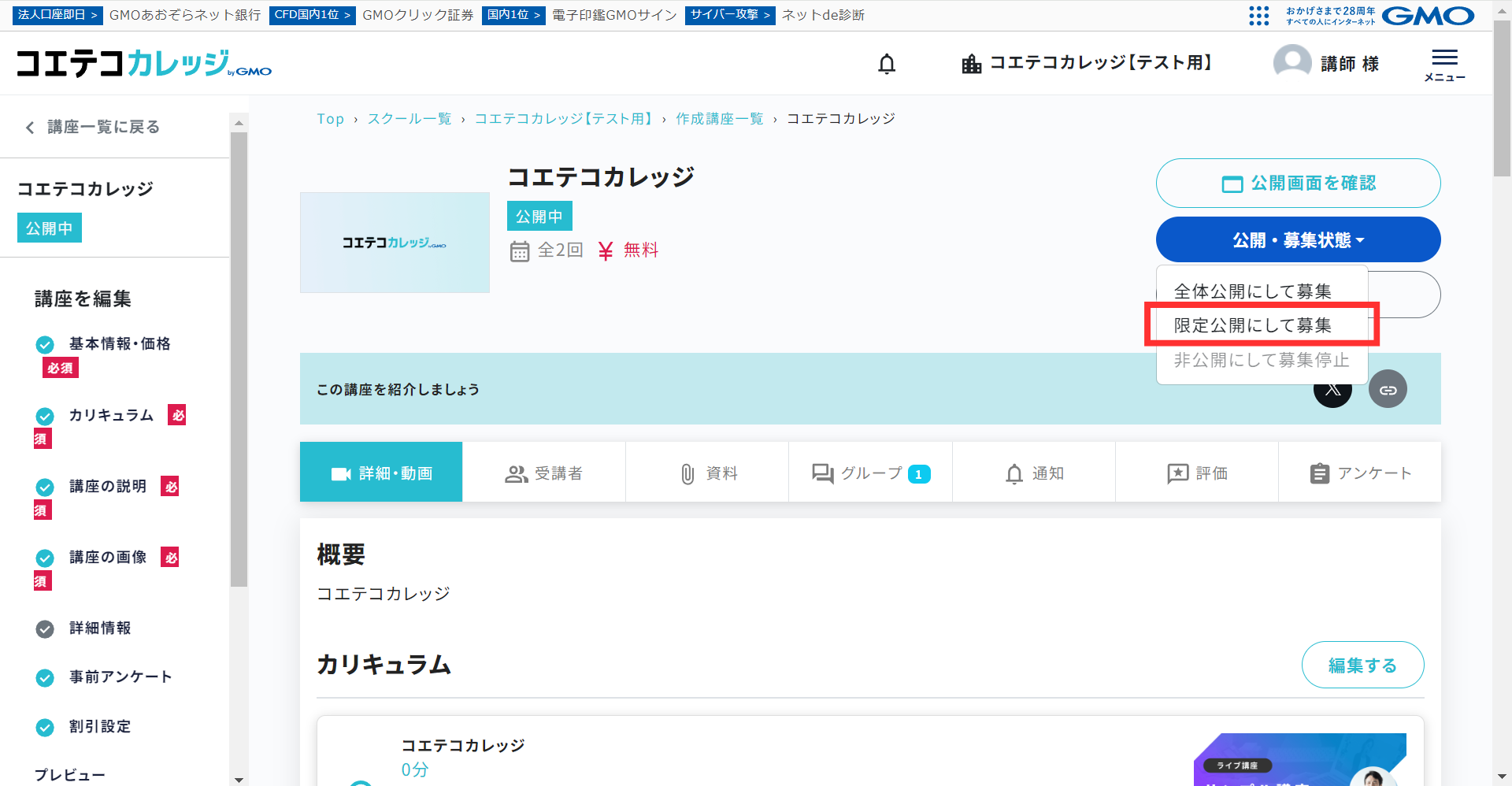
Task: Click the GMO logo at top right
Action: pos(1428,16)
